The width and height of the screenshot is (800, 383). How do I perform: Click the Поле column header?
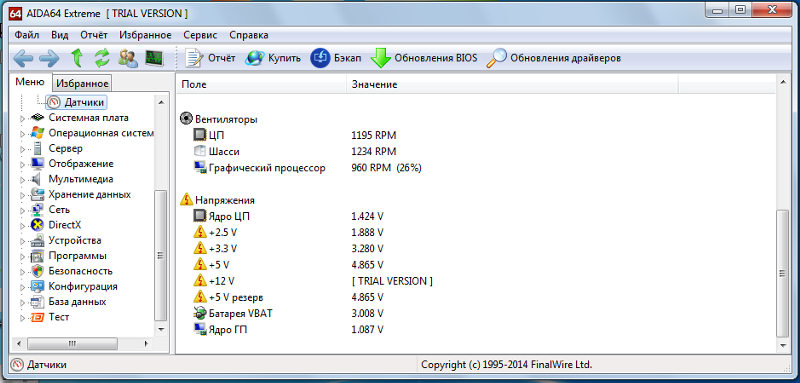261,85
